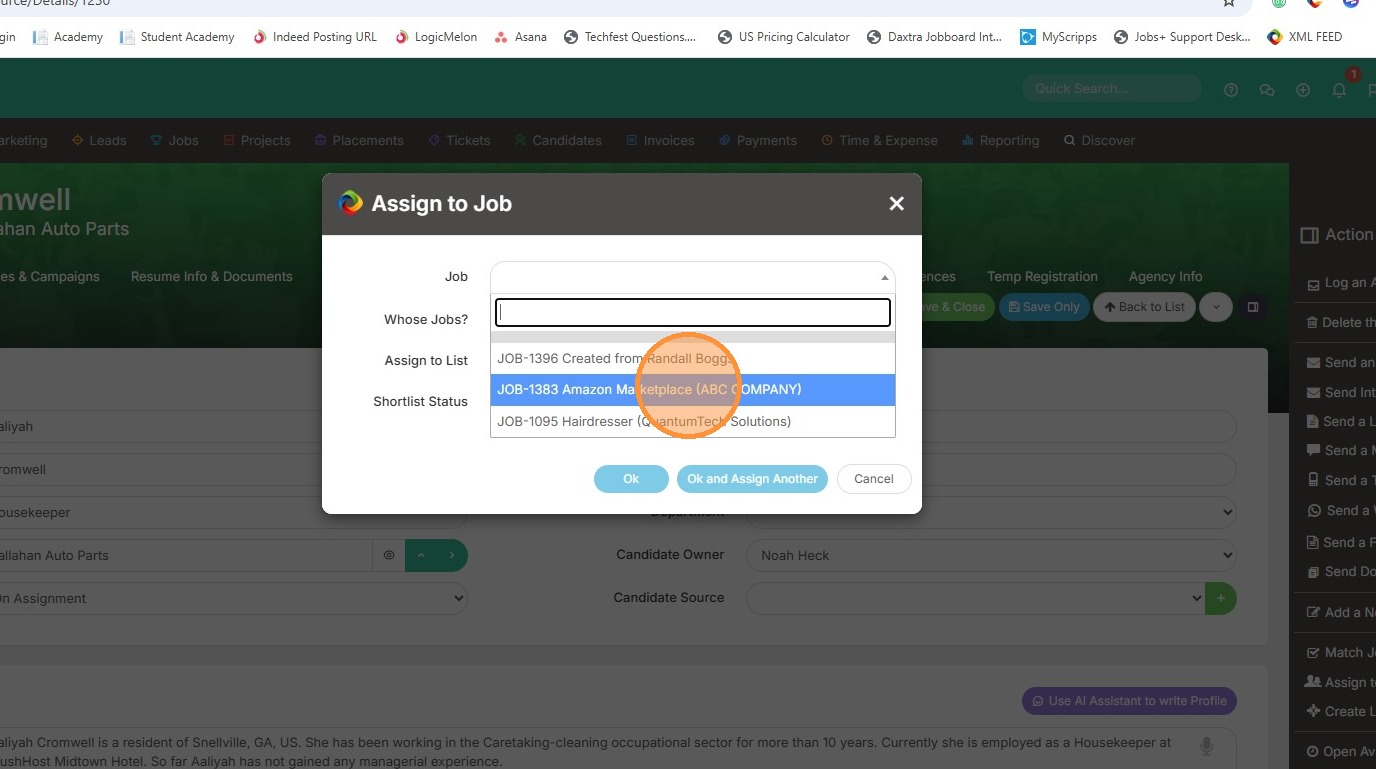Click Create L... action
Viewport: 1376px width, 769px height.
pyautogui.click(x=1341, y=711)
